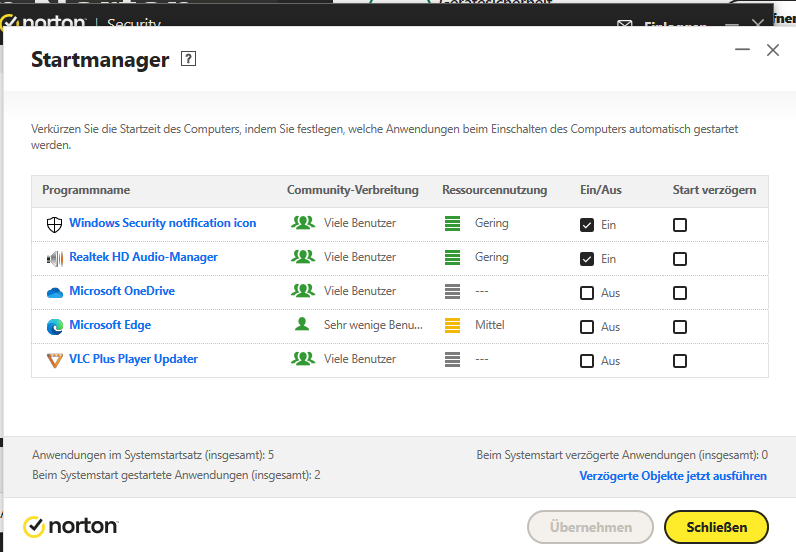
Task: Delay start for Microsoft Edge
Action: 680,327
